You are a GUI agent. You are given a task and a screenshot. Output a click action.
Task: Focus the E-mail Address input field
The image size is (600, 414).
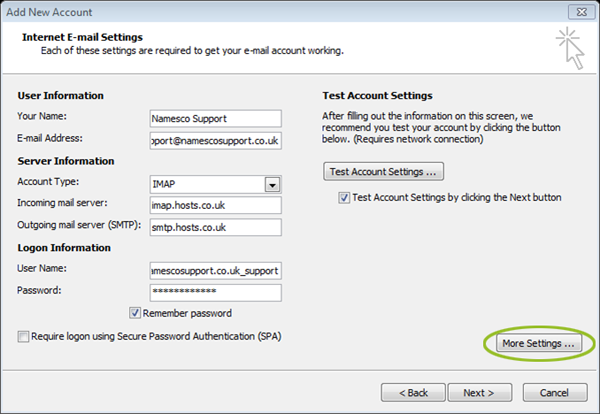coord(216,141)
